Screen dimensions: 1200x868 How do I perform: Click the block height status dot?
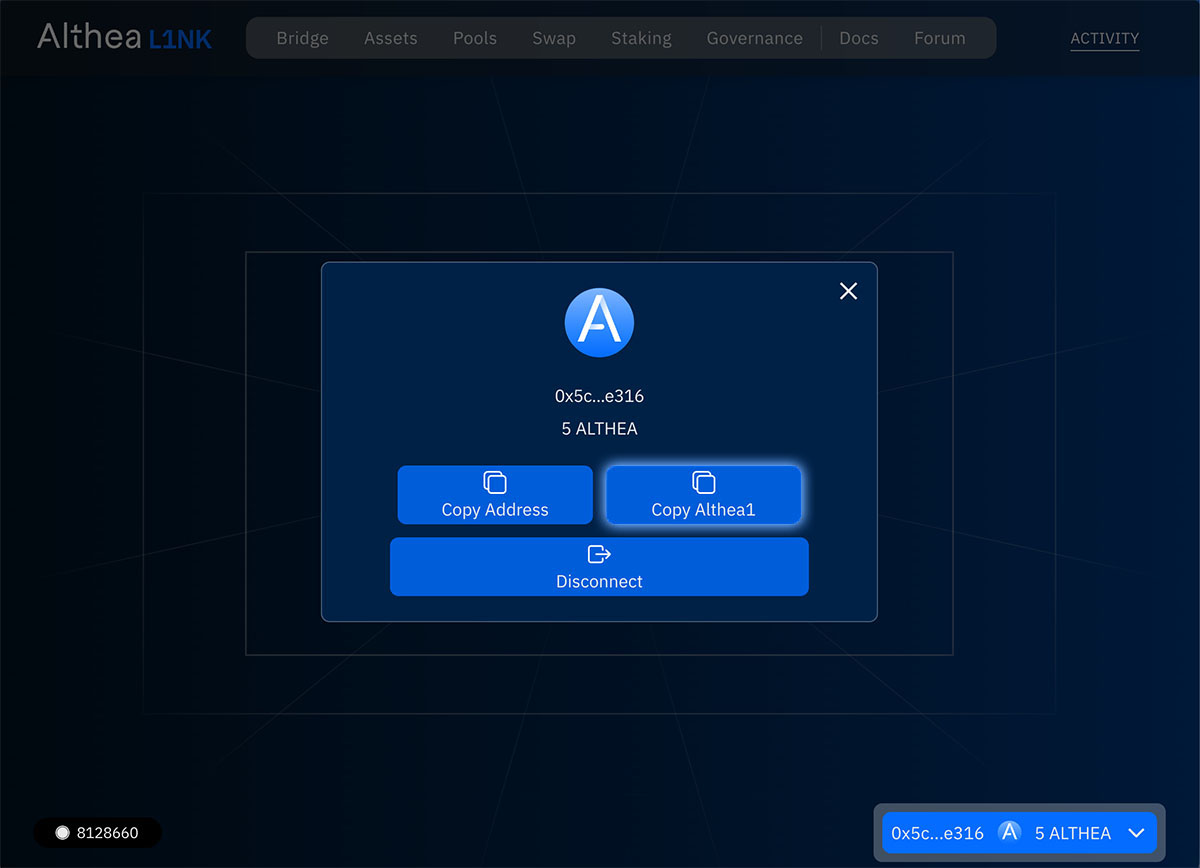(x=63, y=832)
